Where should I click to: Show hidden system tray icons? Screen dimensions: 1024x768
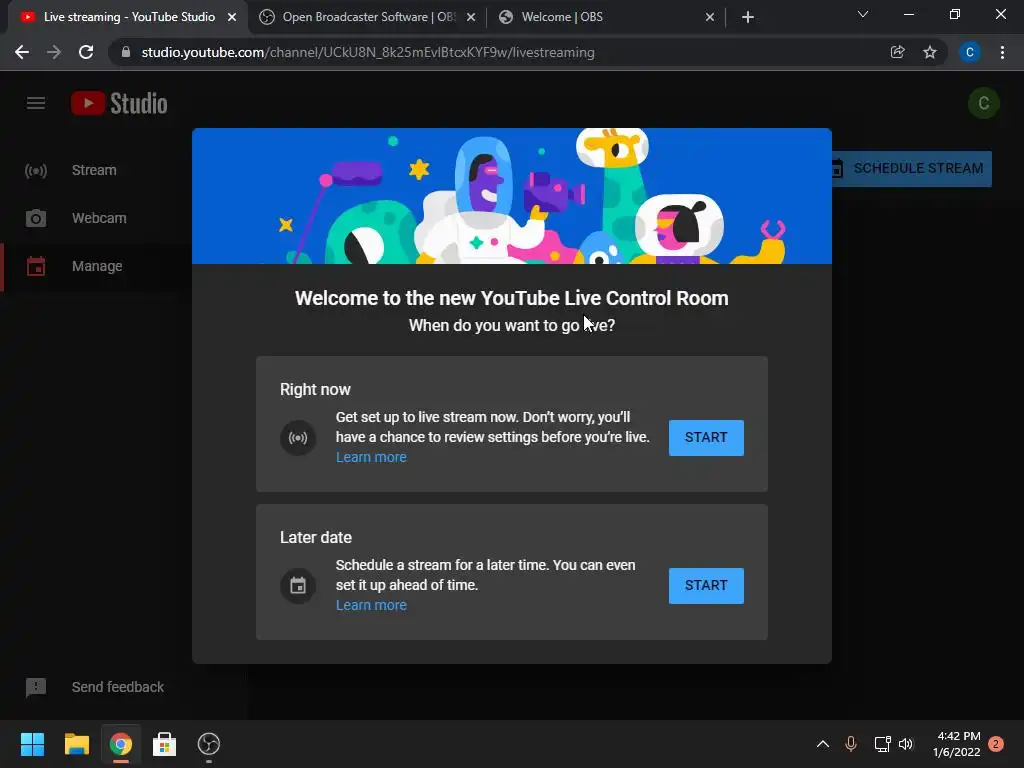[x=823, y=744]
